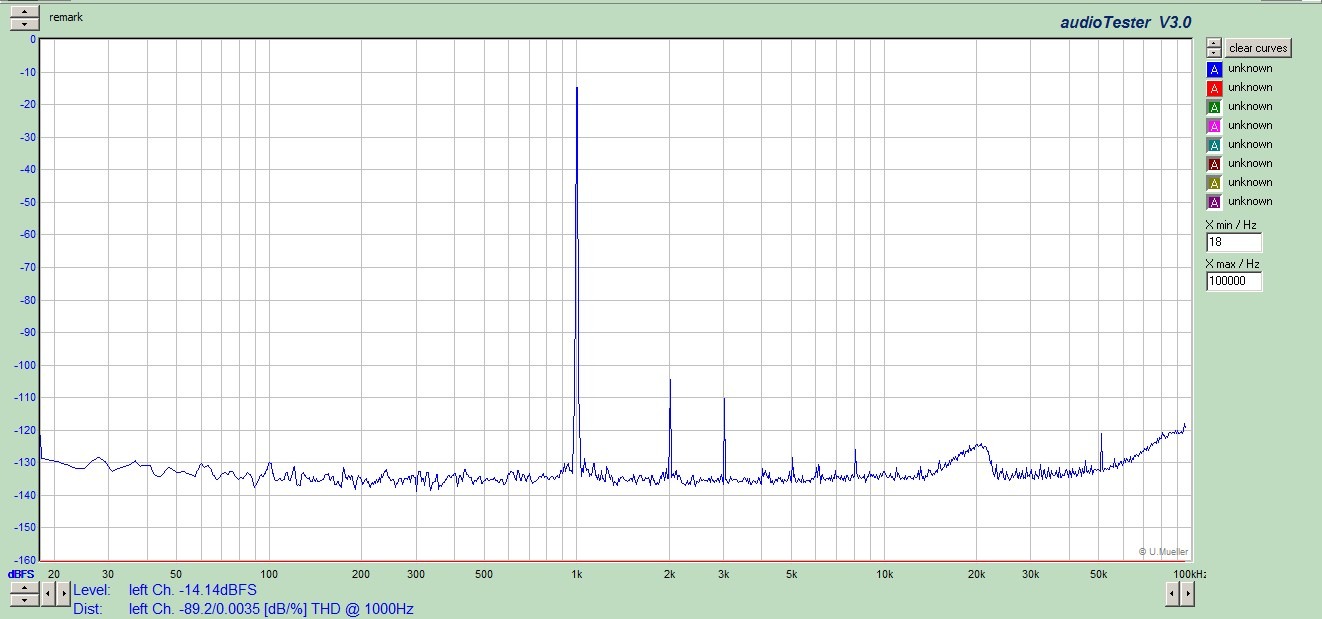1322x619 pixels.
Task: Click the dark red curve A button
Action: point(1214,164)
